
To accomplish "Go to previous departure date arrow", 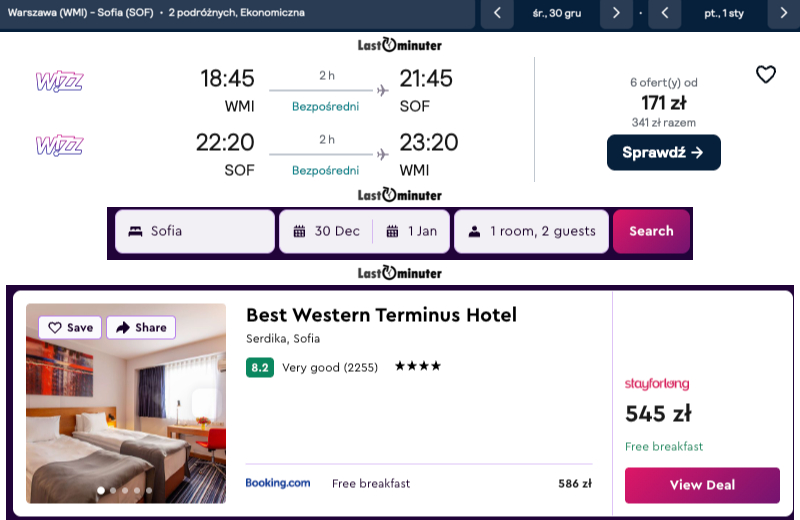I will [497, 13].
